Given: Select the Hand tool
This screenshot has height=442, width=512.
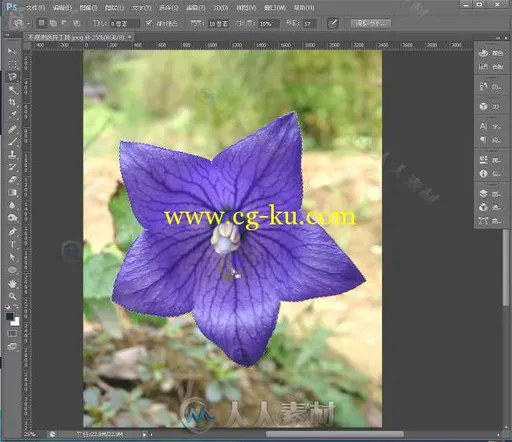Looking at the screenshot, I should pyautogui.click(x=12, y=284).
